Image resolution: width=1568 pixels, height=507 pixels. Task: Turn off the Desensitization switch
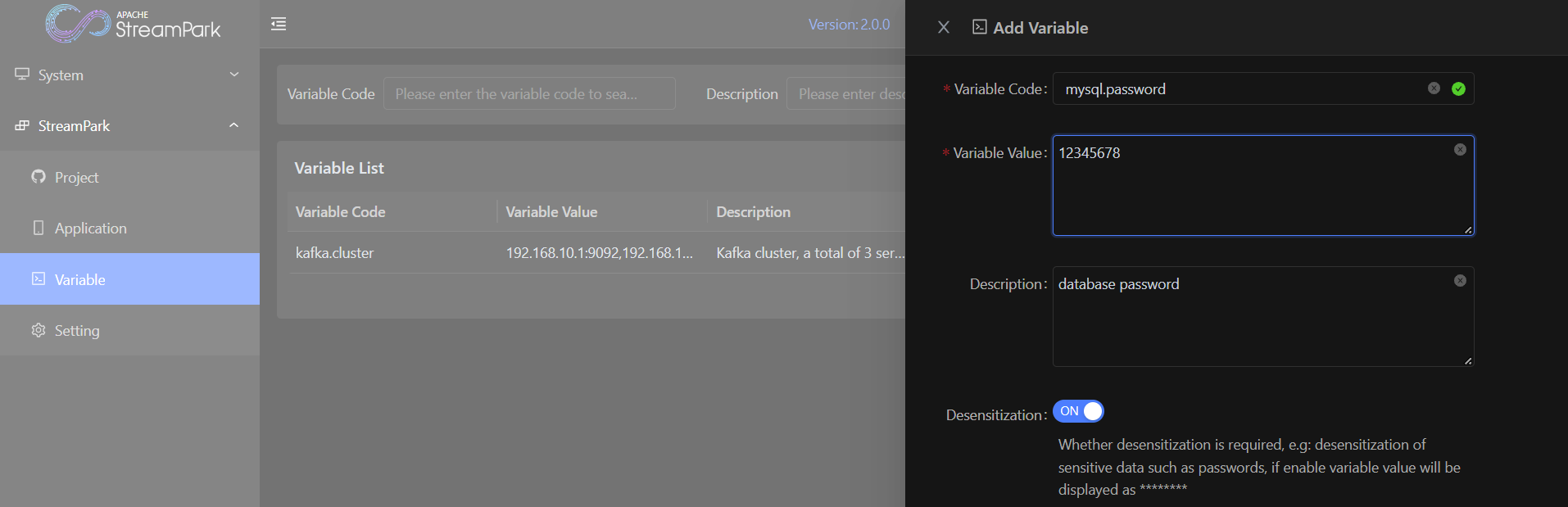click(1078, 411)
